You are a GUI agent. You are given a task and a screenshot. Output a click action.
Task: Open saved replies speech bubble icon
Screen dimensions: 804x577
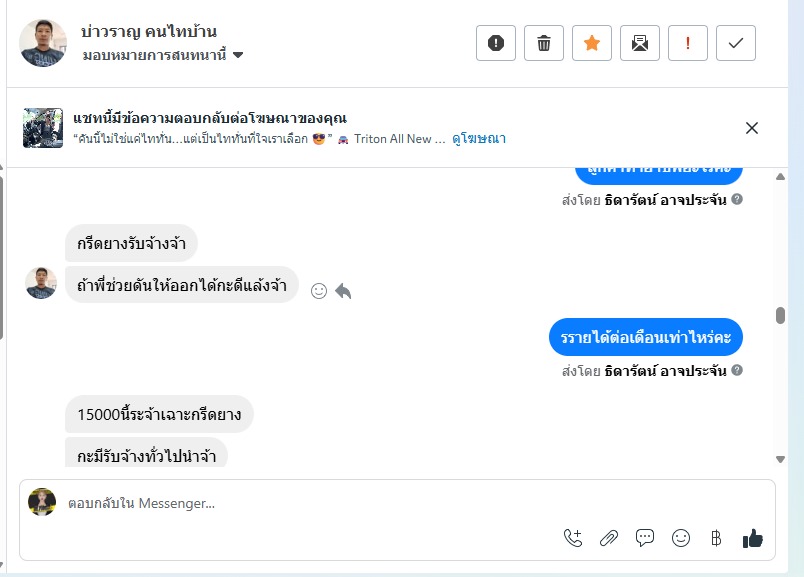click(x=645, y=538)
